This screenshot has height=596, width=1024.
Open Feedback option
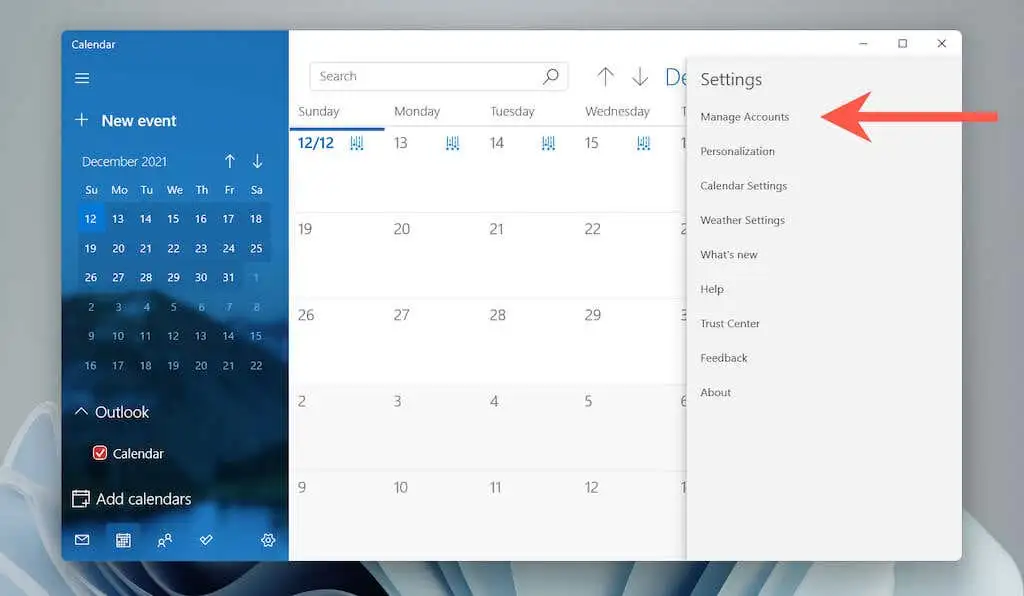point(724,358)
